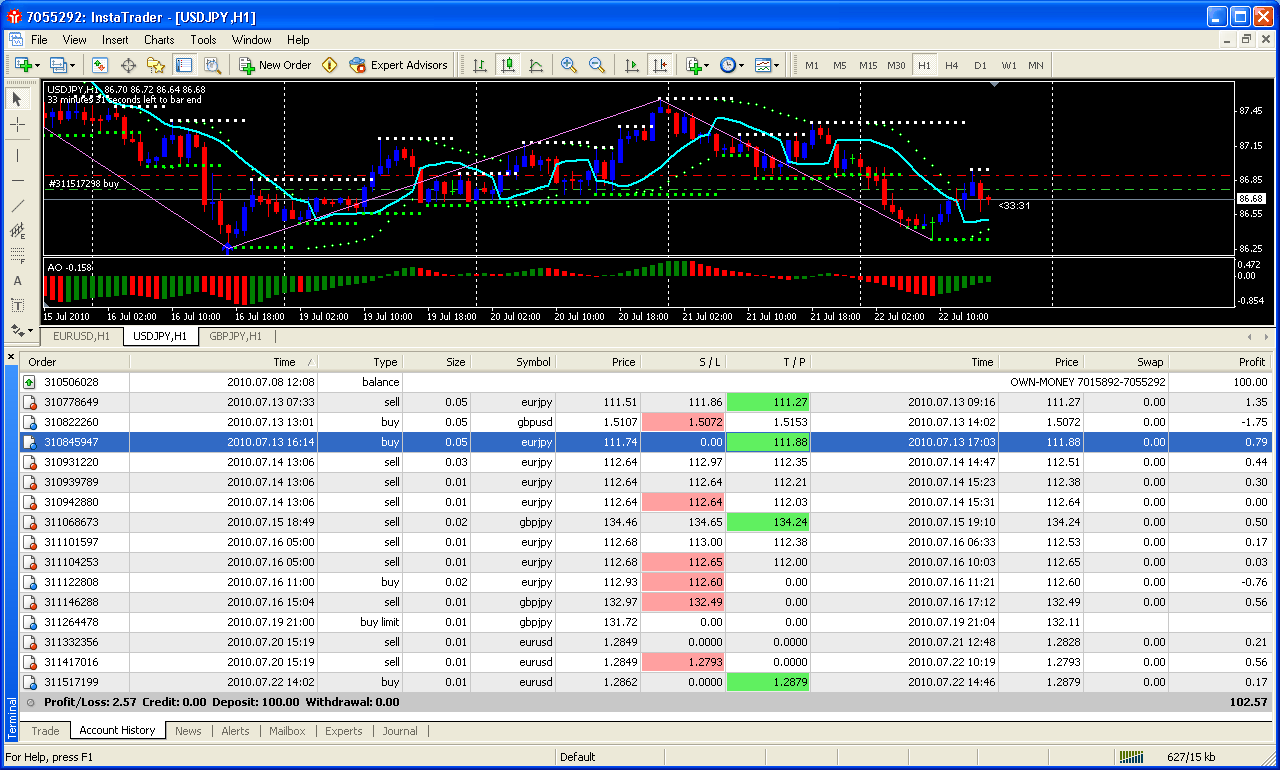This screenshot has height=770, width=1280.
Task: Open the Charts menu
Action: click(158, 40)
